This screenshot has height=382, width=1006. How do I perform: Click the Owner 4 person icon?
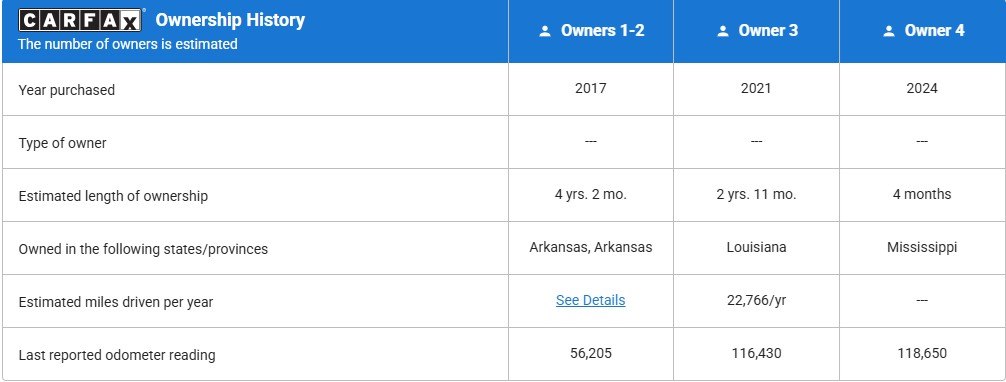pyautogui.click(x=889, y=31)
